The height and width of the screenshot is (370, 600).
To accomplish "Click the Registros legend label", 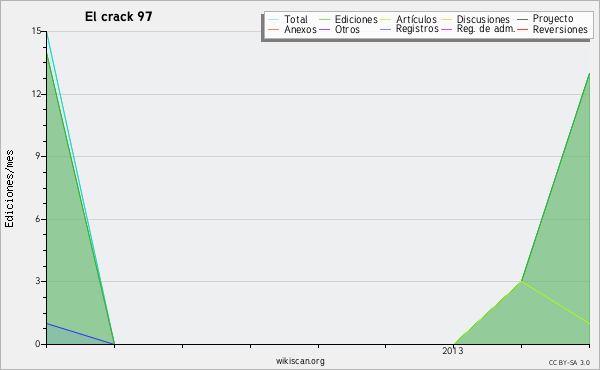I will coord(417,29).
